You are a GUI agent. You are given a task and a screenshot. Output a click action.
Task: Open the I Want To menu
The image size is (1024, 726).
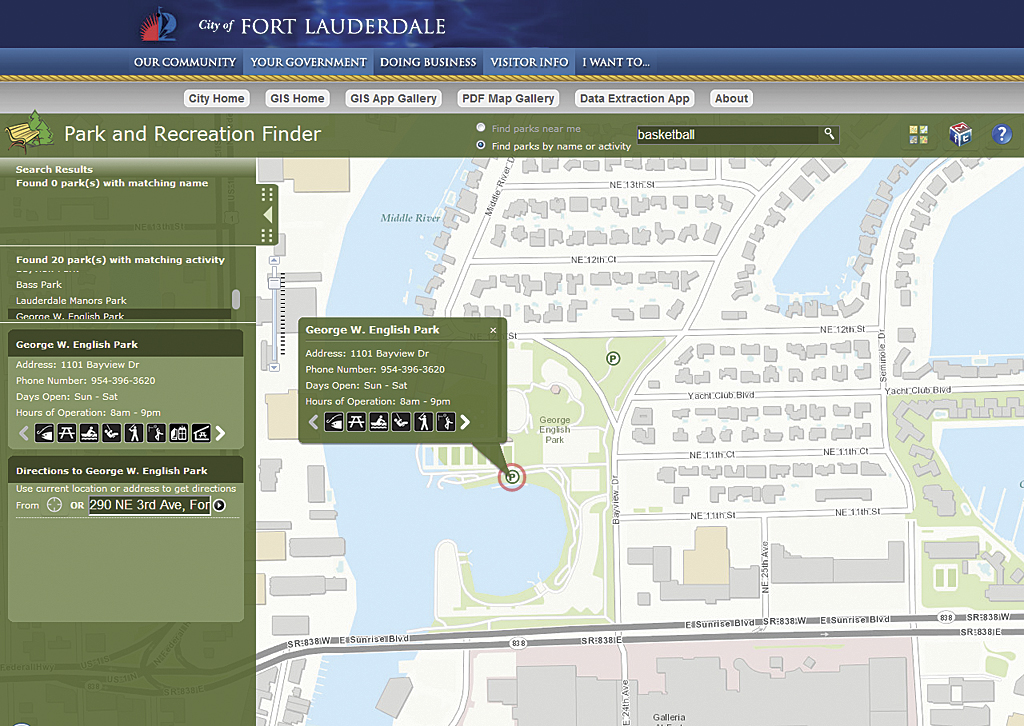(616, 62)
